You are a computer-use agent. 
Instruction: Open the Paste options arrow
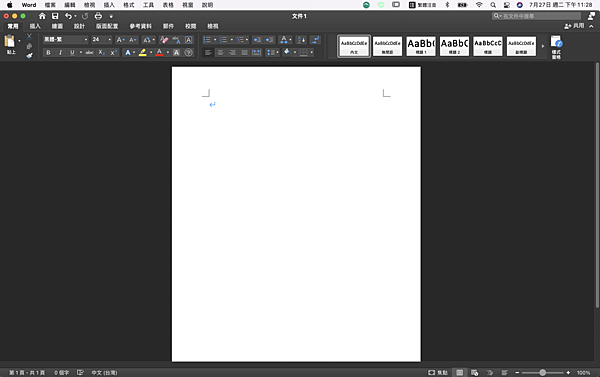click(19, 41)
